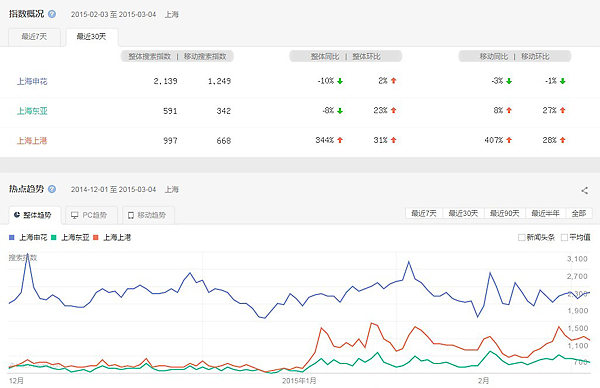600x388 pixels.
Task: Click pie icon on 整体趋势 tab
Action: tap(17, 215)
